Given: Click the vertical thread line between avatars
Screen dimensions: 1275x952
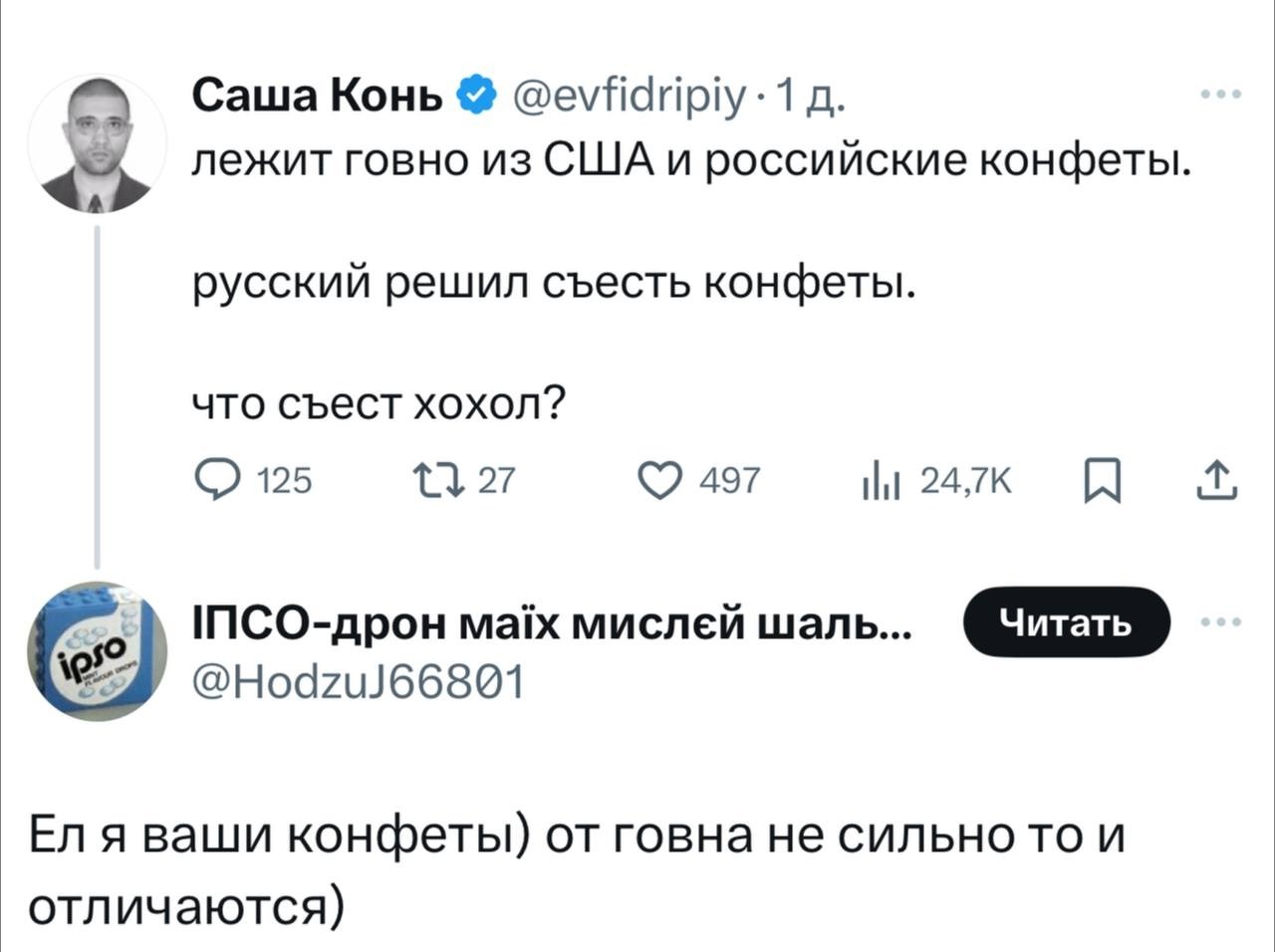Looking at the screenshot, I should coord(97,398).
